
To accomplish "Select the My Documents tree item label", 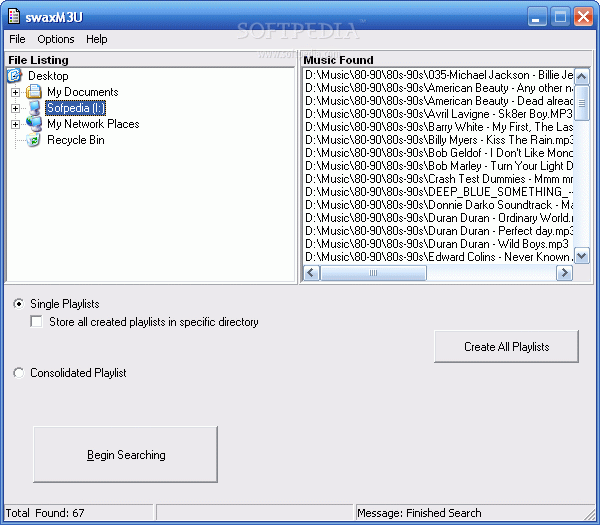I will point(83,92).
